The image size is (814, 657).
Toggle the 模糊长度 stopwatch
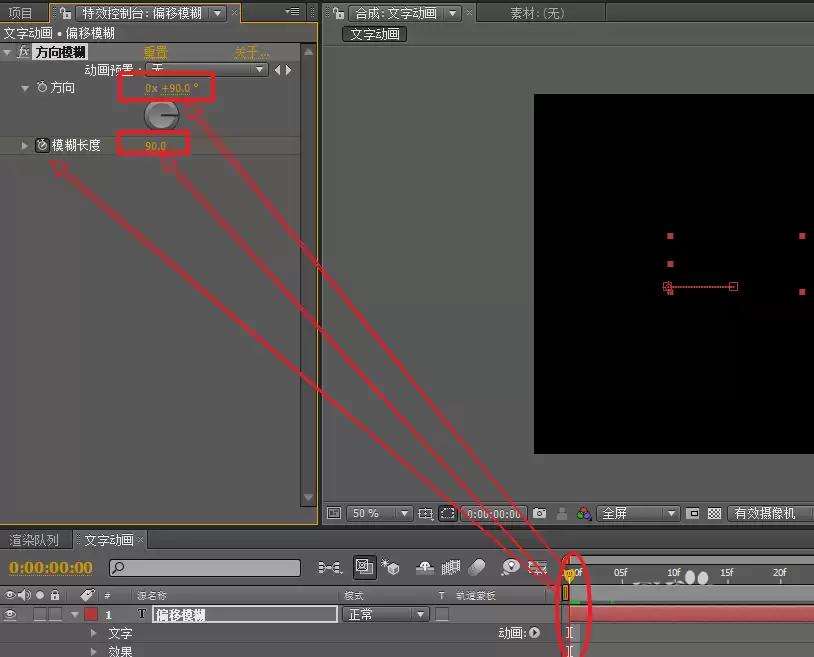coord(42,145)
